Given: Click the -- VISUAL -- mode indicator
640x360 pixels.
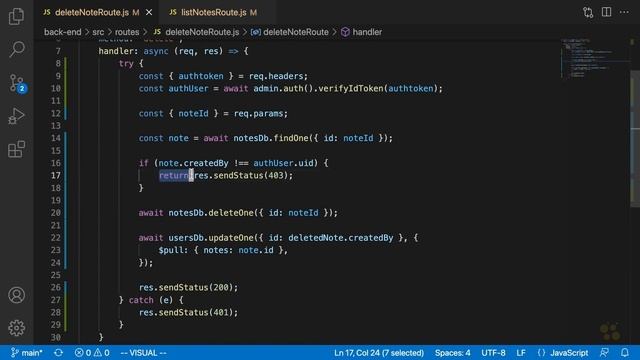Looking at the screenshot, I should 143,353.
